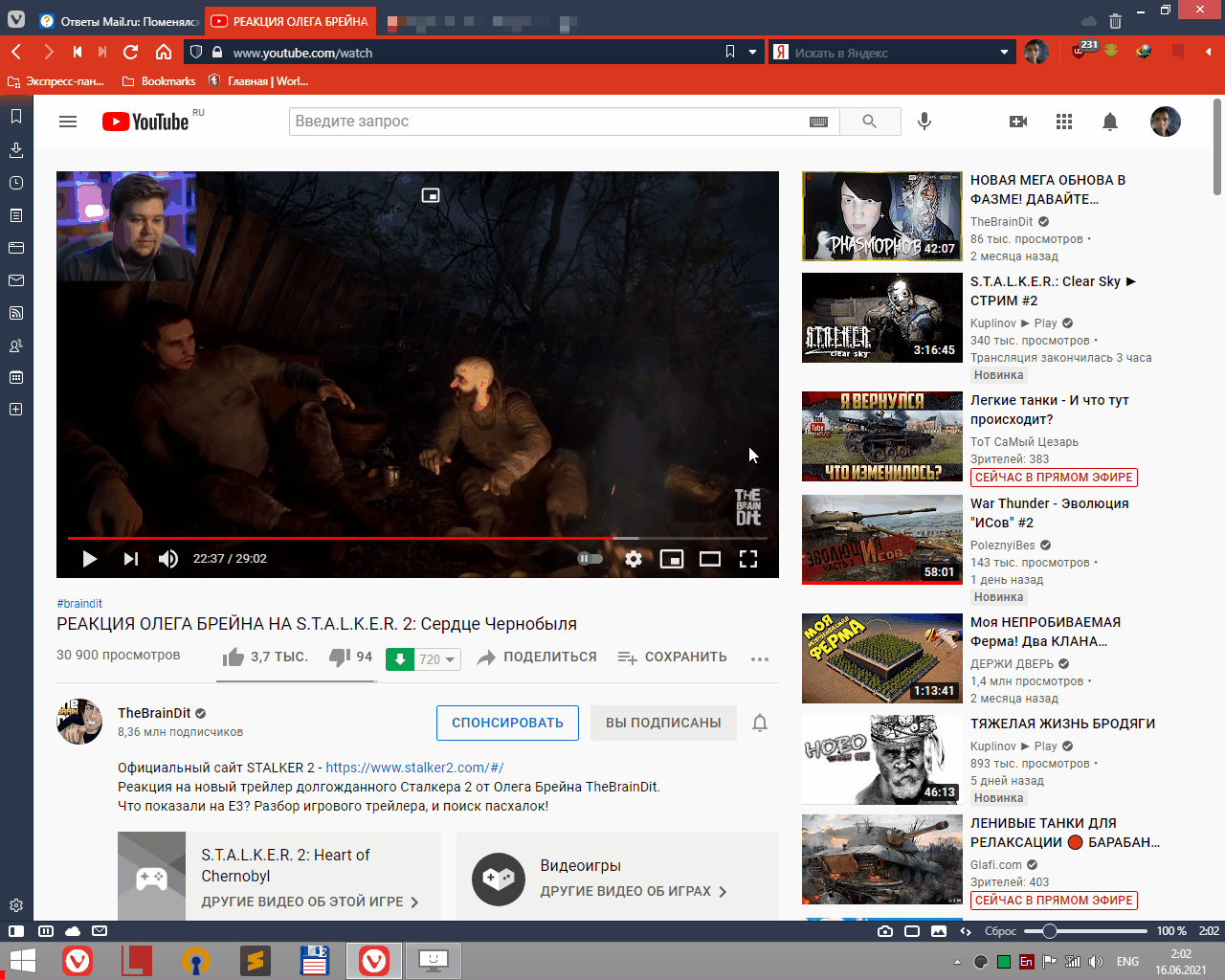Toggle the autoplay switch in player
1225x980 pixels.
coord(590,559)
